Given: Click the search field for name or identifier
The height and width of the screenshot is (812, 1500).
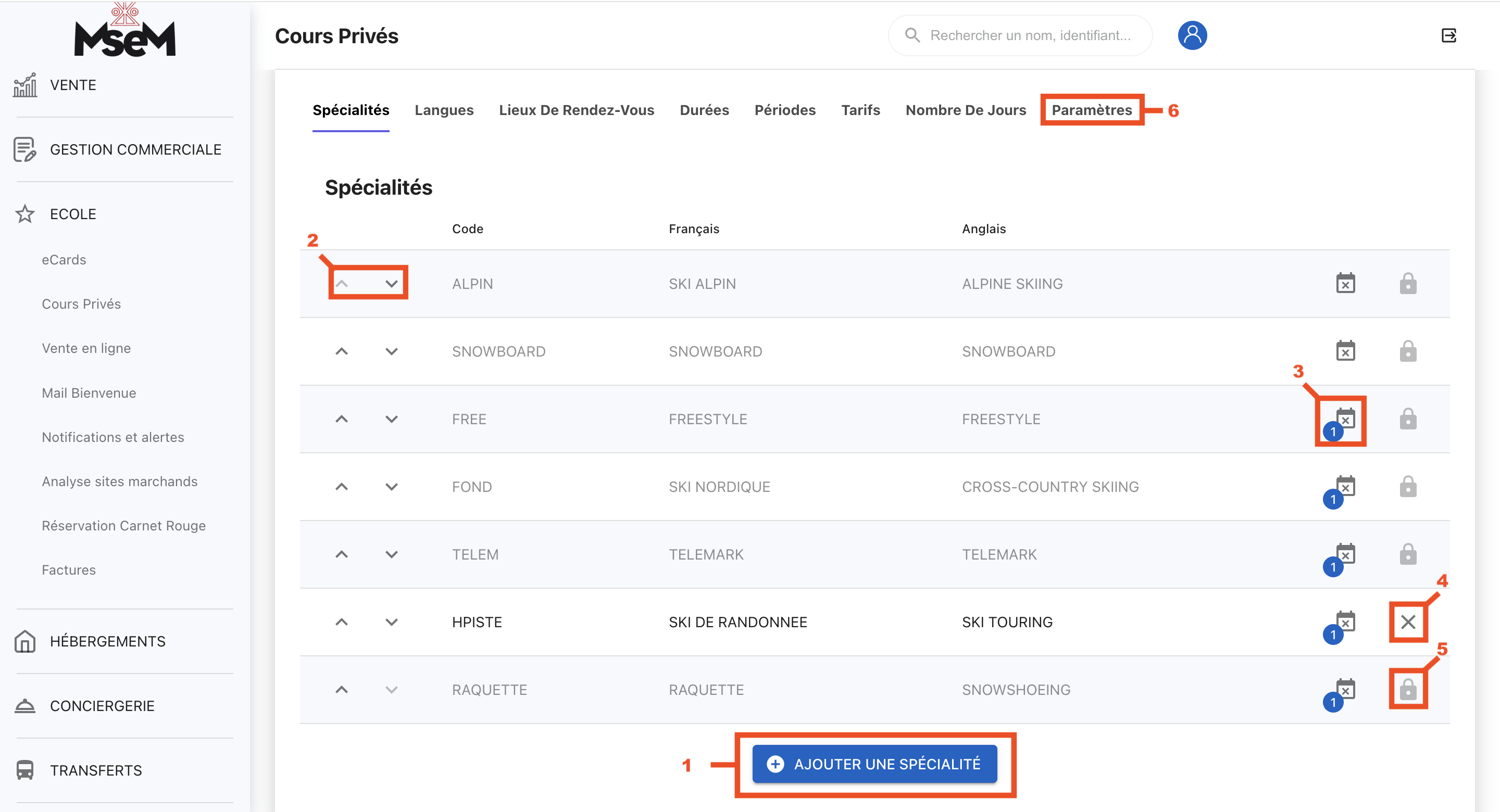Looking at the screenshot, I should coord(1030,35).
